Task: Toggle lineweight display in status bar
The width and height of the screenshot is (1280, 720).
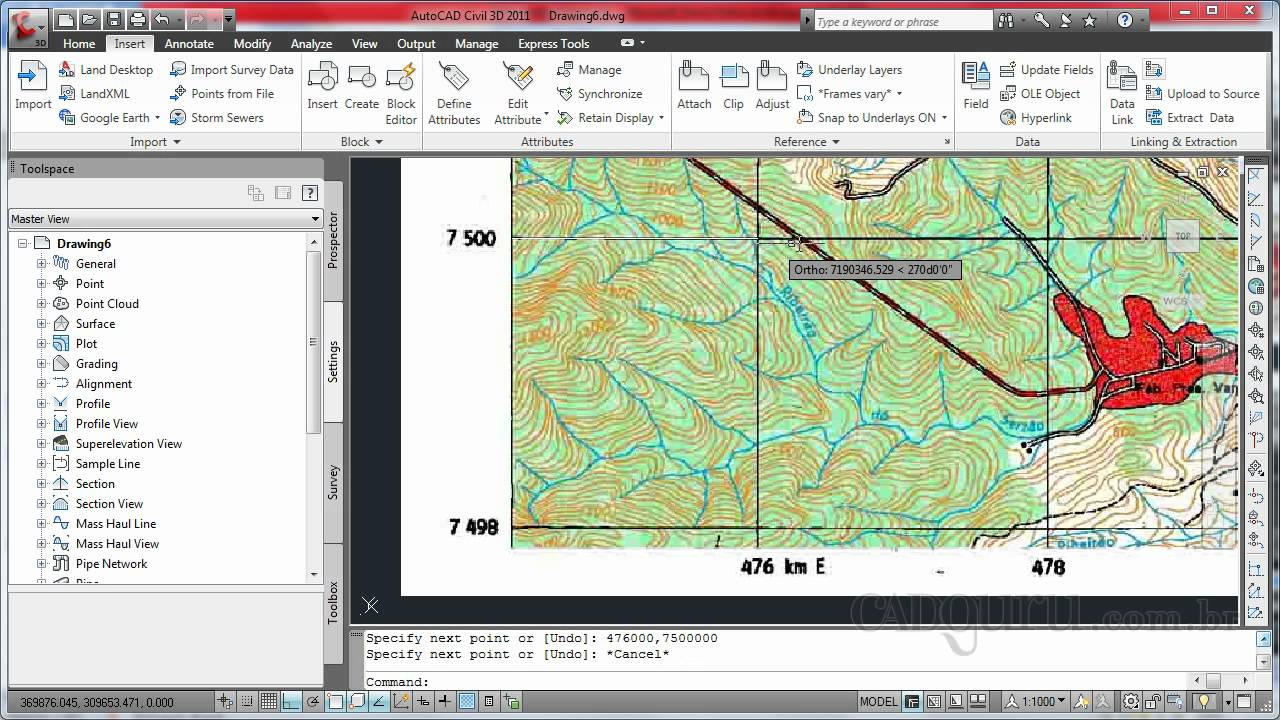Action: (445, 702)
